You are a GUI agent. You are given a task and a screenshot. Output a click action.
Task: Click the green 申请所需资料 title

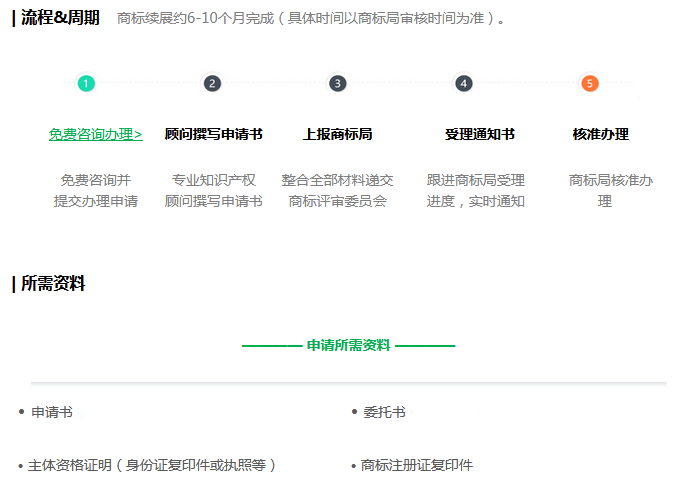pyautogui.click(x=348, y=345)
